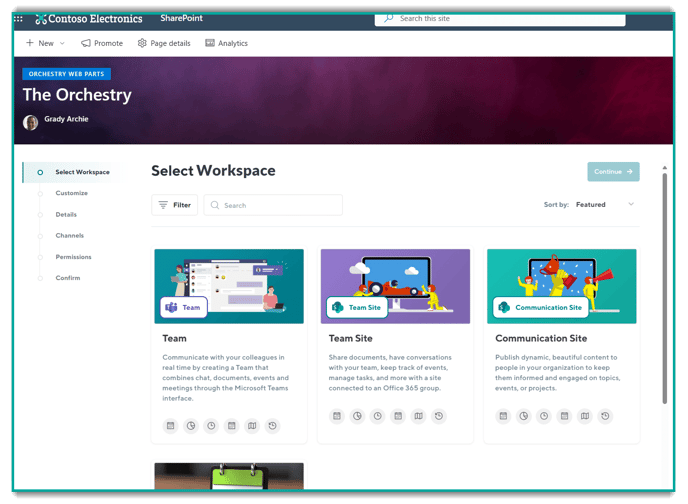This screenshot has height=504, width=688.
Task: Expand the New dropdown menu
Action: click(x=45, y=43)
